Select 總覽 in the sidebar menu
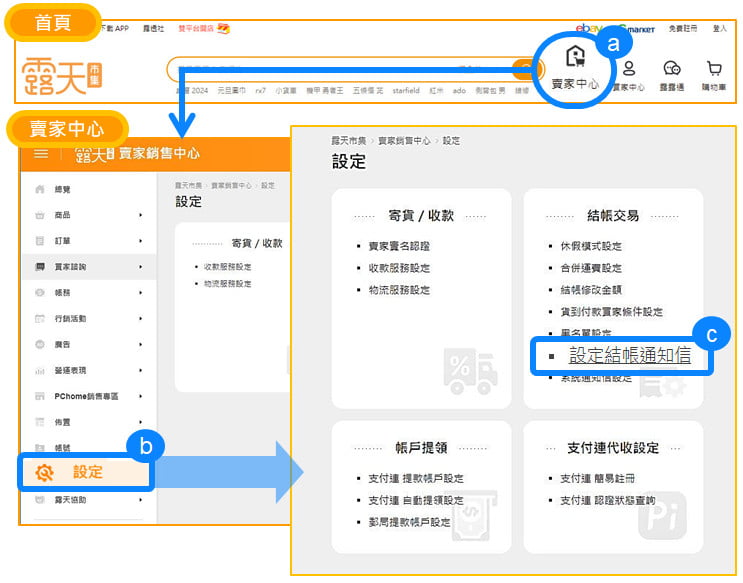 coord(62,189)
